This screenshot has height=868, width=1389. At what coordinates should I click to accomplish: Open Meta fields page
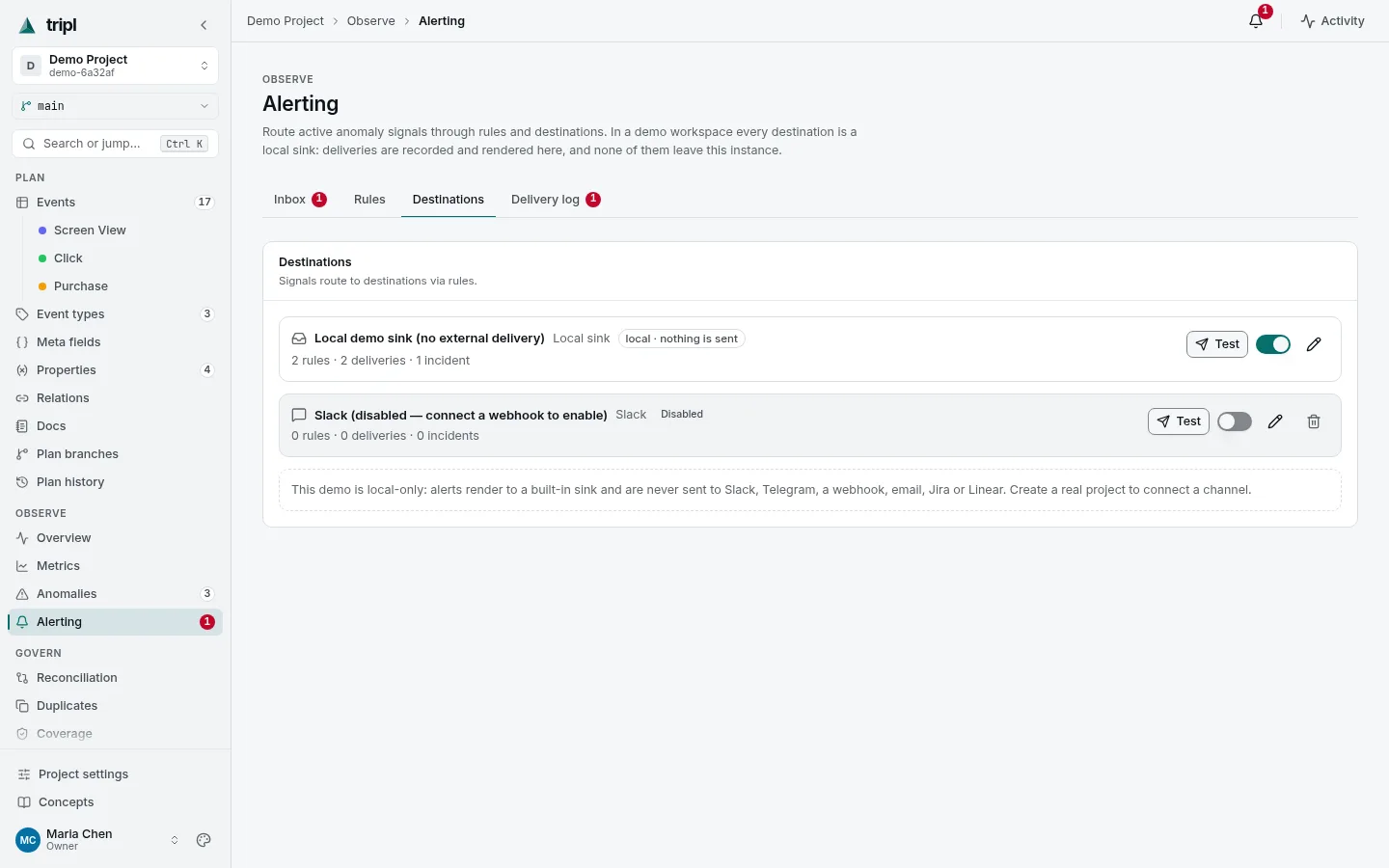pos(115,342)
